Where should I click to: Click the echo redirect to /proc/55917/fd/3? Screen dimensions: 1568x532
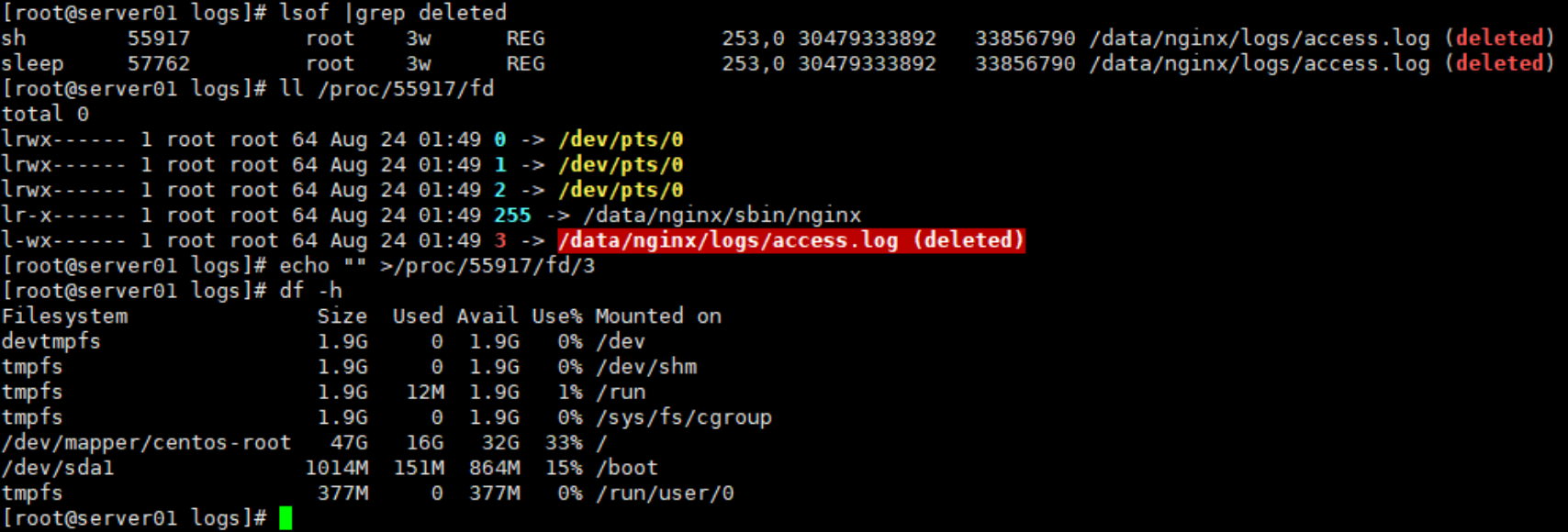click(x=437, y=266)
